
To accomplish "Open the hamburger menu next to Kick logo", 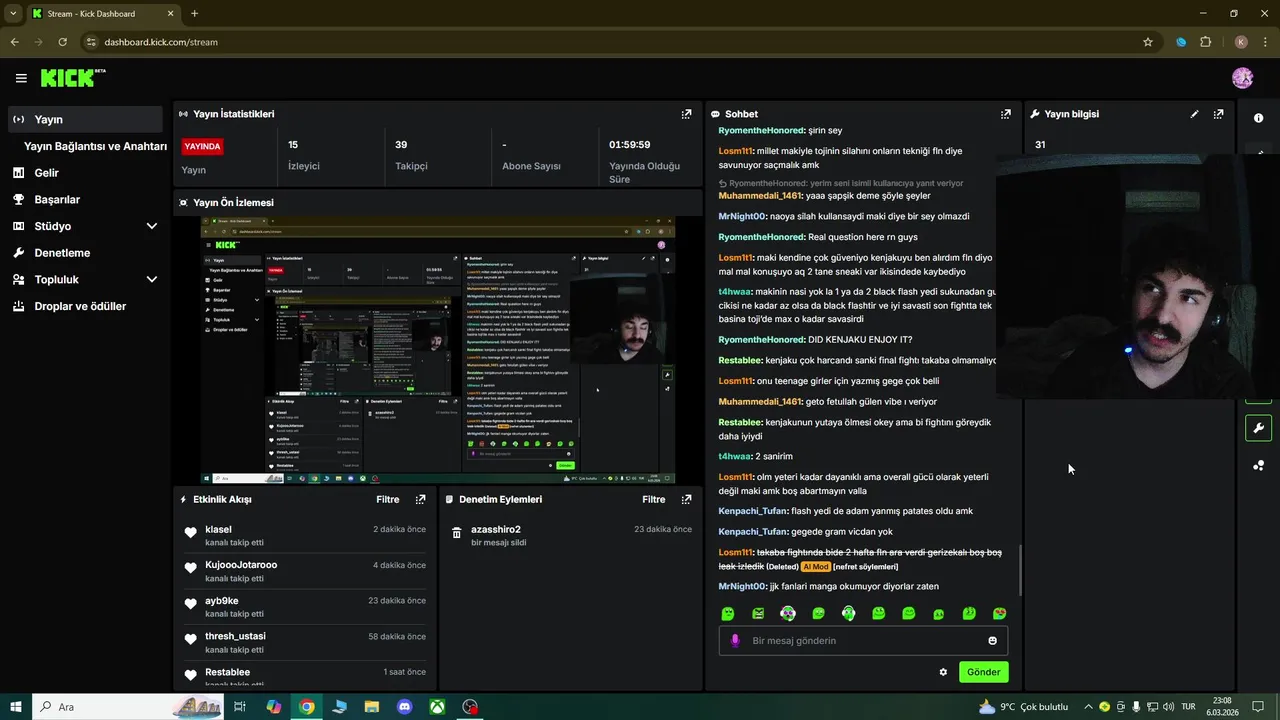I will pos(21,78).
